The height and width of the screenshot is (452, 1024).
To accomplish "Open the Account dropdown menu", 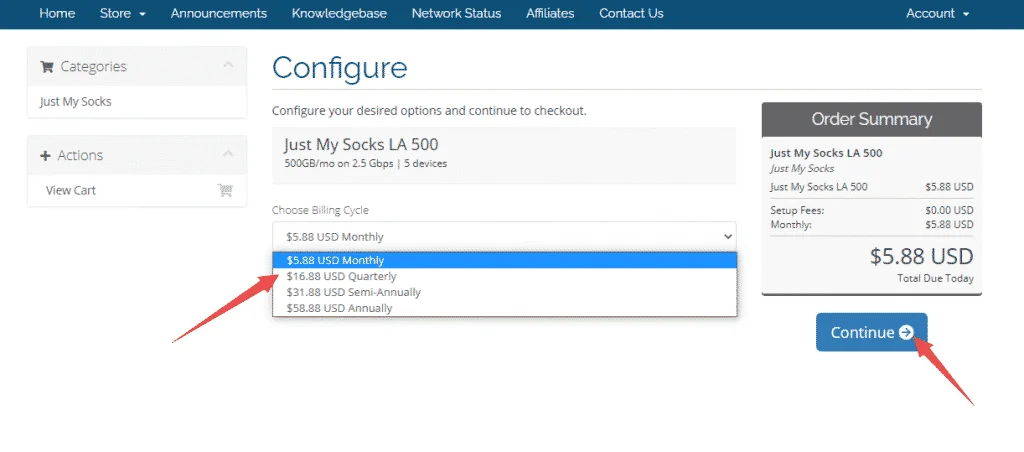I will (937, 14).
